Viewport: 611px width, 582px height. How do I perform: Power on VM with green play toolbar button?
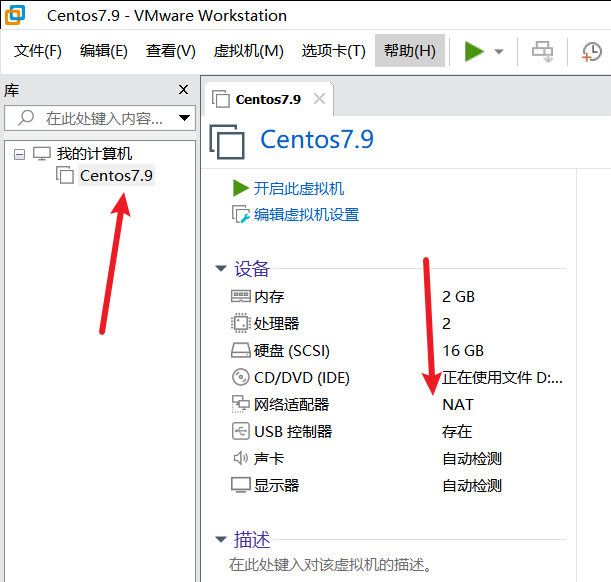[474, 51]
